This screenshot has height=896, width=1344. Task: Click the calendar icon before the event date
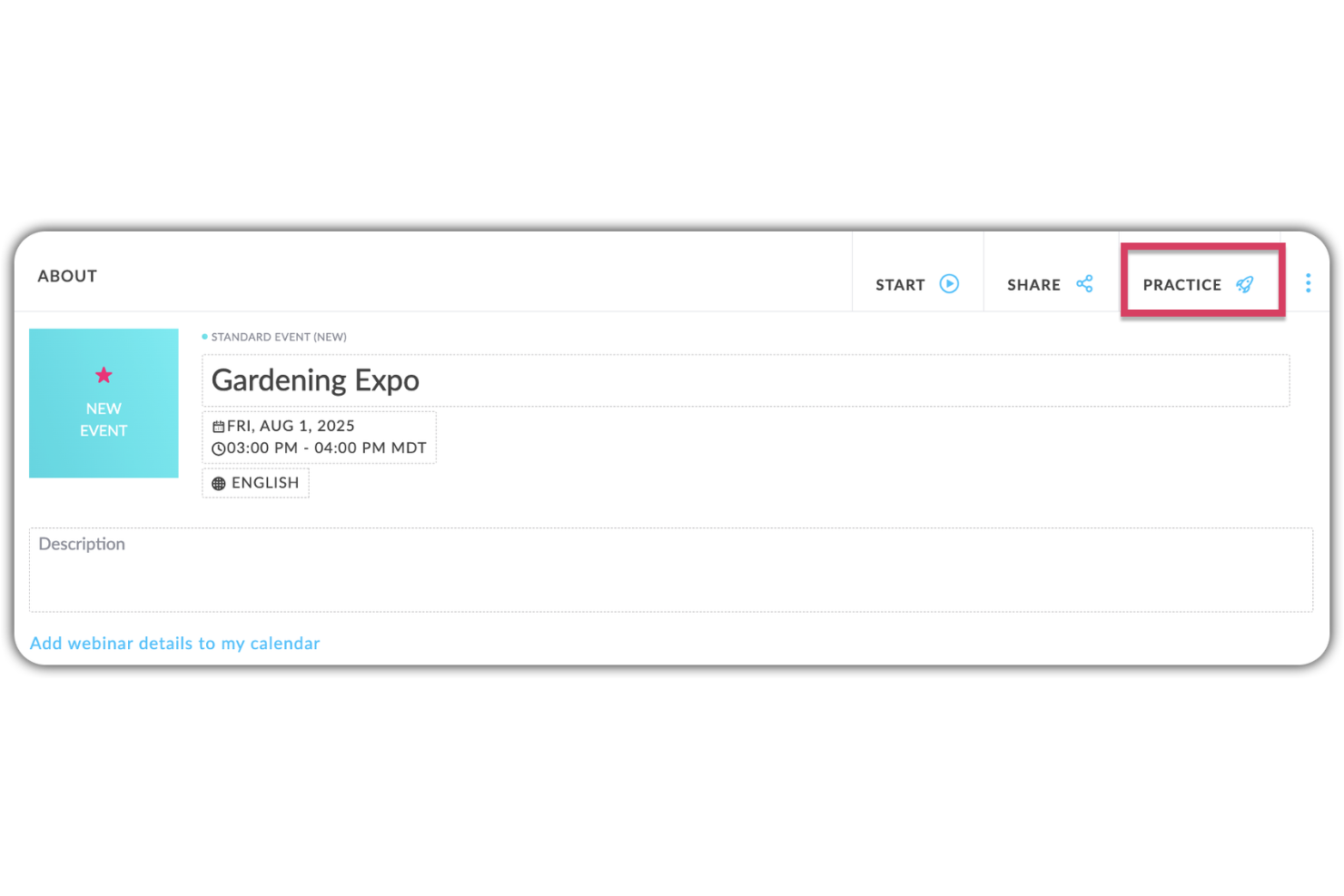pyautogui.click(x=218, y=425)
